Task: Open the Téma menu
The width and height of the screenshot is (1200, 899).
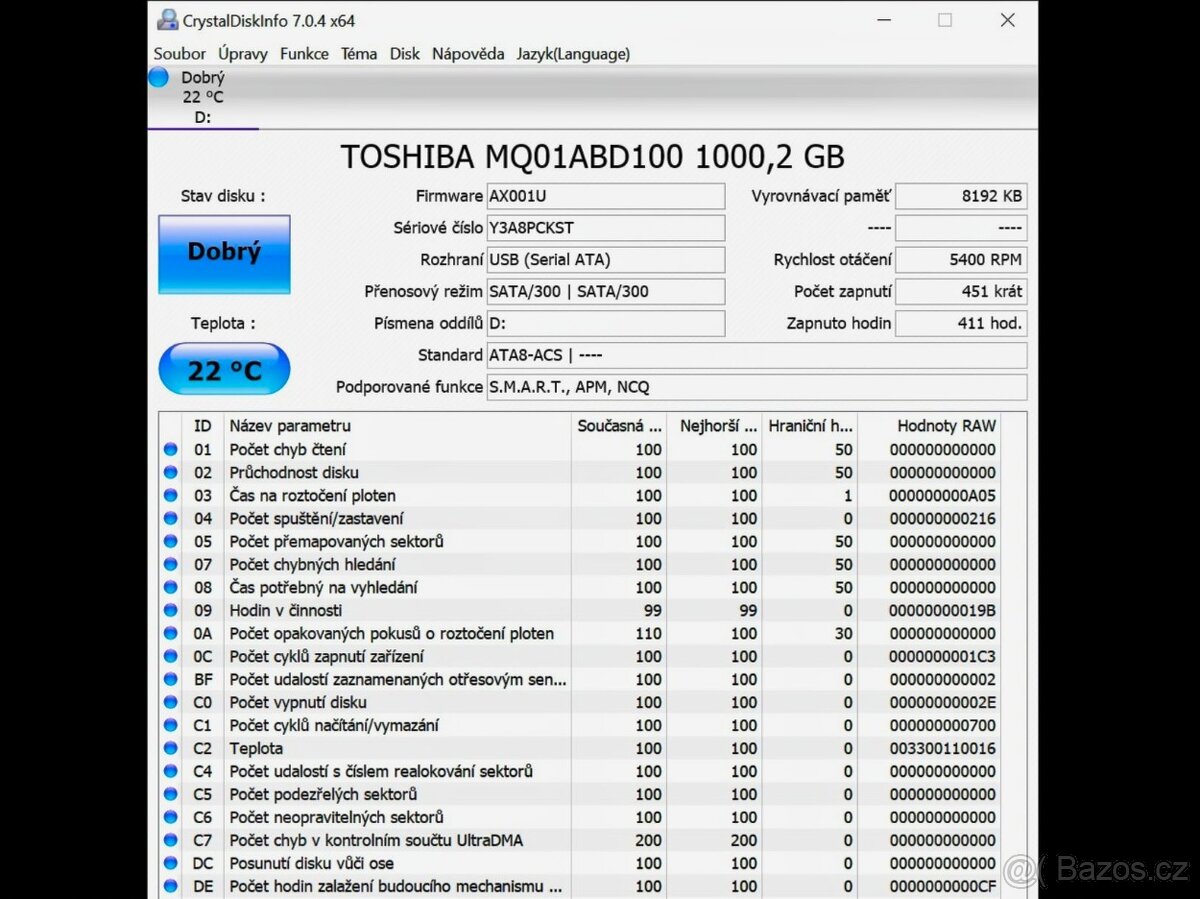Action: tap(359, 54)
